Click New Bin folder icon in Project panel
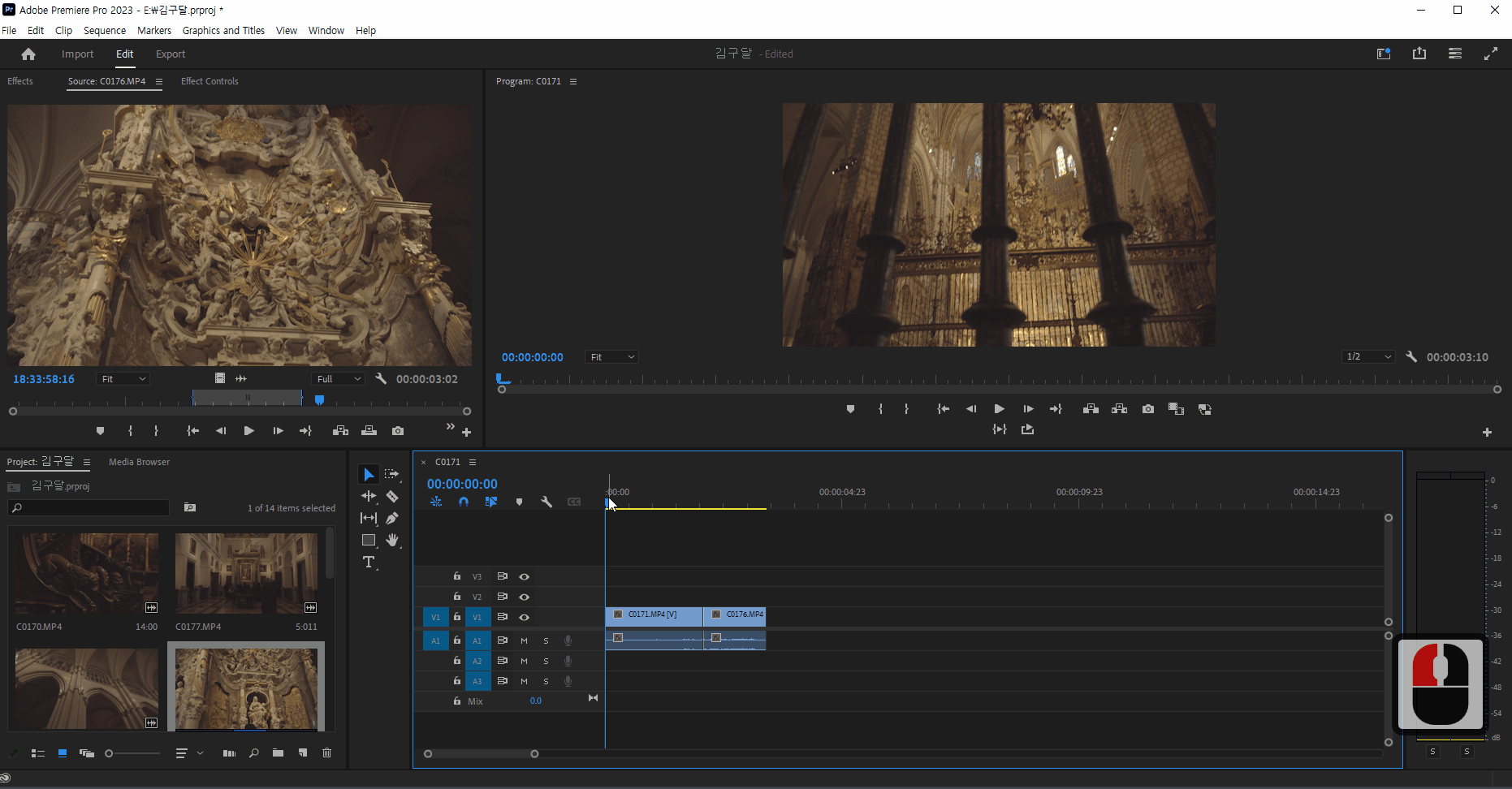 click(x=278, y=753)
